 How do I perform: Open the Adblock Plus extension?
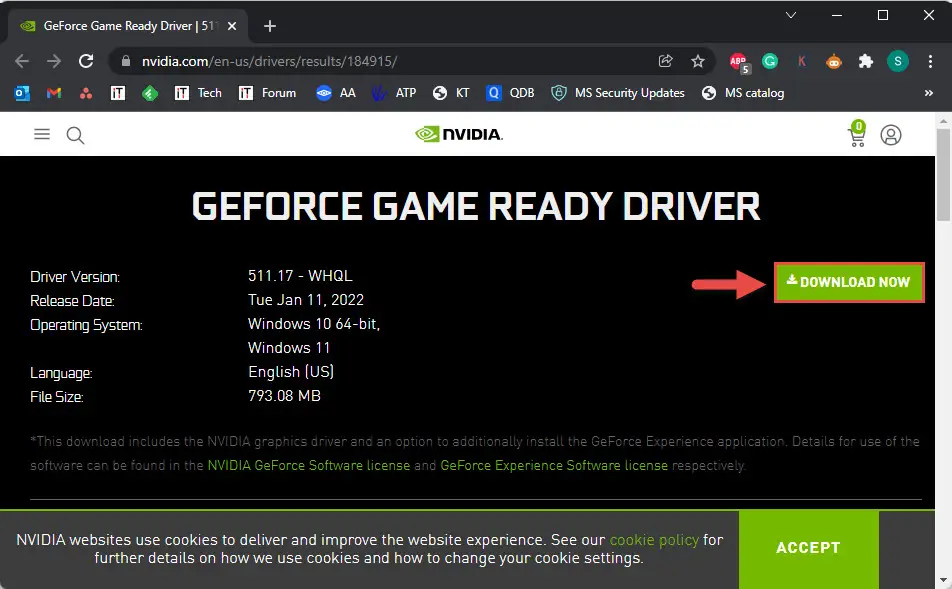[x=739, y=61]
